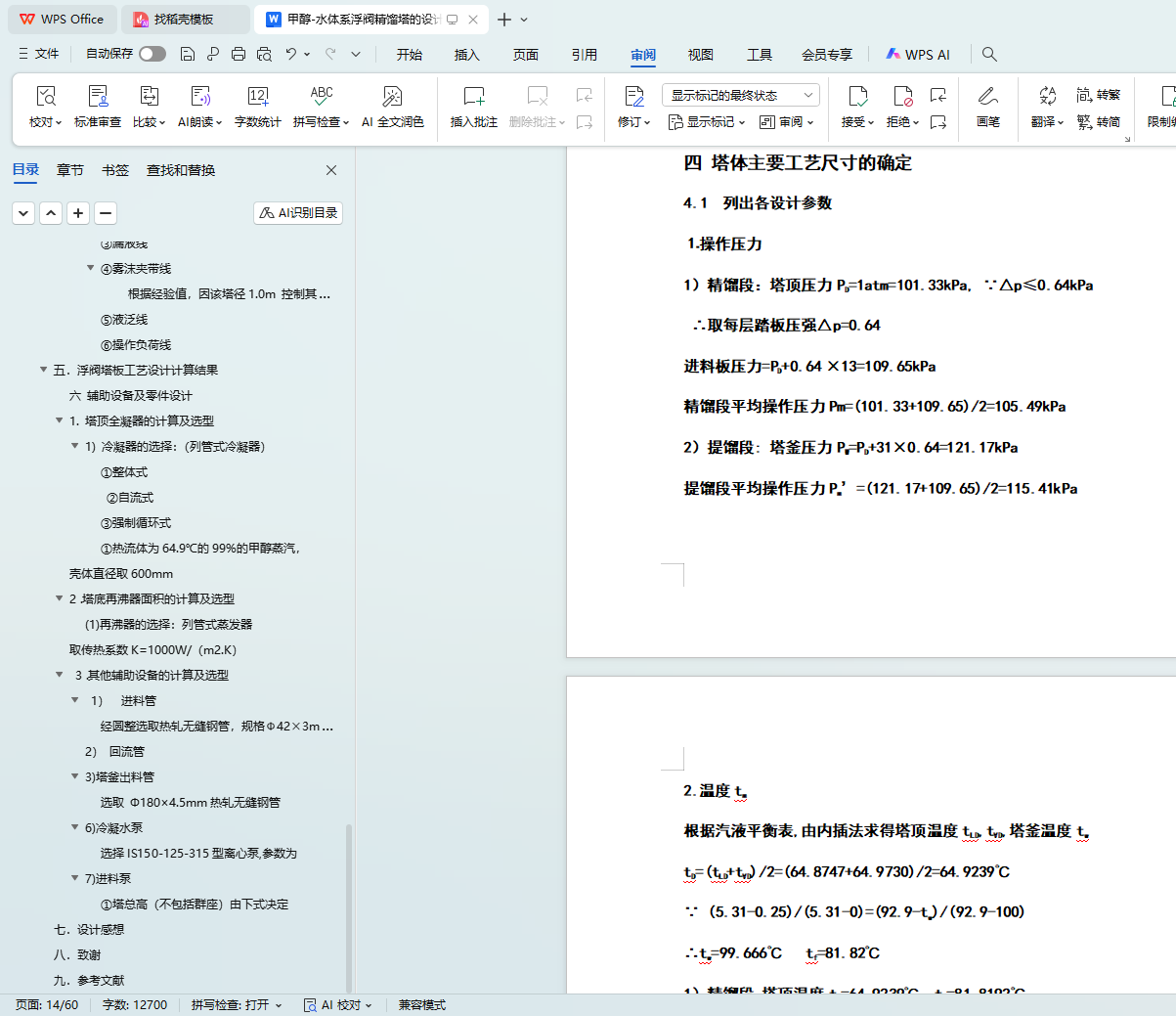The width and height of the screenshot is (1176, 1016).
Task: Toggle AI 校对 in status bar
Action: [x=337, y=1004]
